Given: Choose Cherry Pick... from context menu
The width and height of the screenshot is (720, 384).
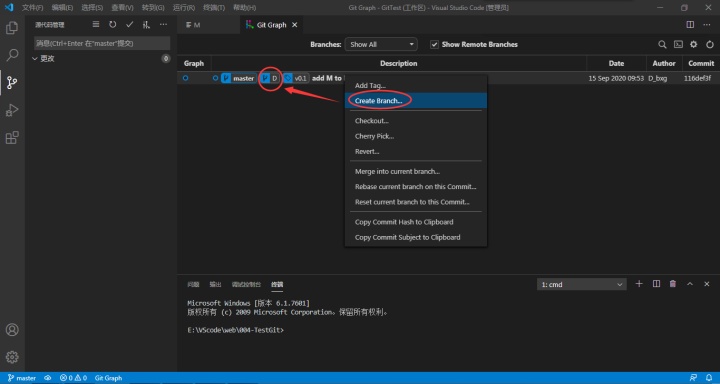Looking at the screenshot, I should [416, 136].
